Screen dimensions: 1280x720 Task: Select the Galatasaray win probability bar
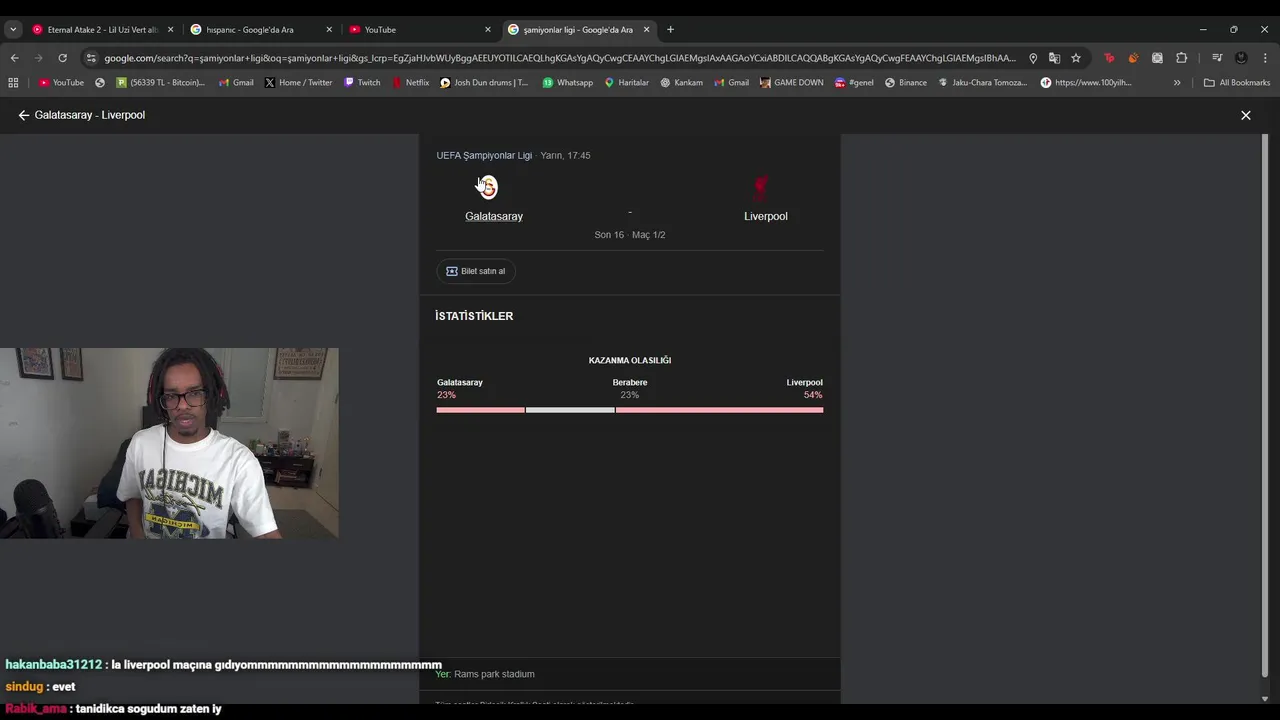click(x=480, y=410)
